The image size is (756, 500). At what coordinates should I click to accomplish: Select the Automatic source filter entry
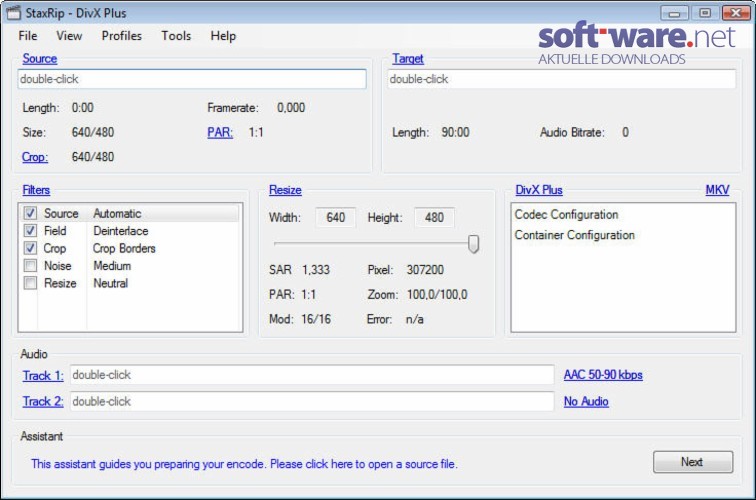117,213
